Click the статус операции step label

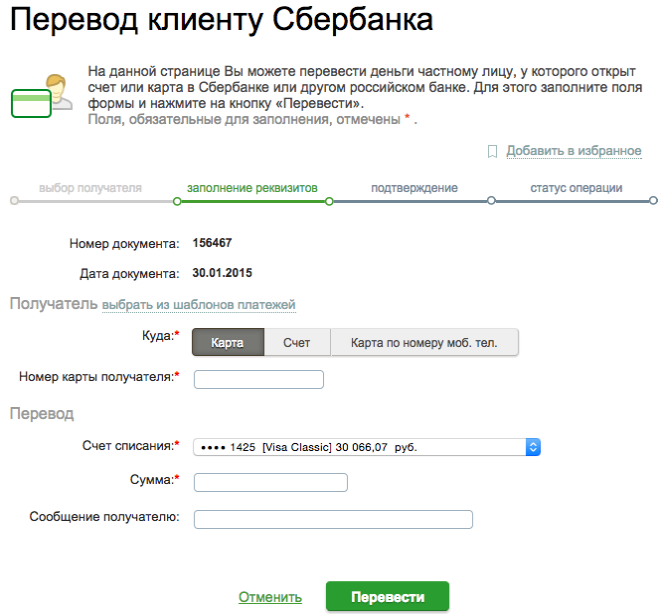click(576, 188)
